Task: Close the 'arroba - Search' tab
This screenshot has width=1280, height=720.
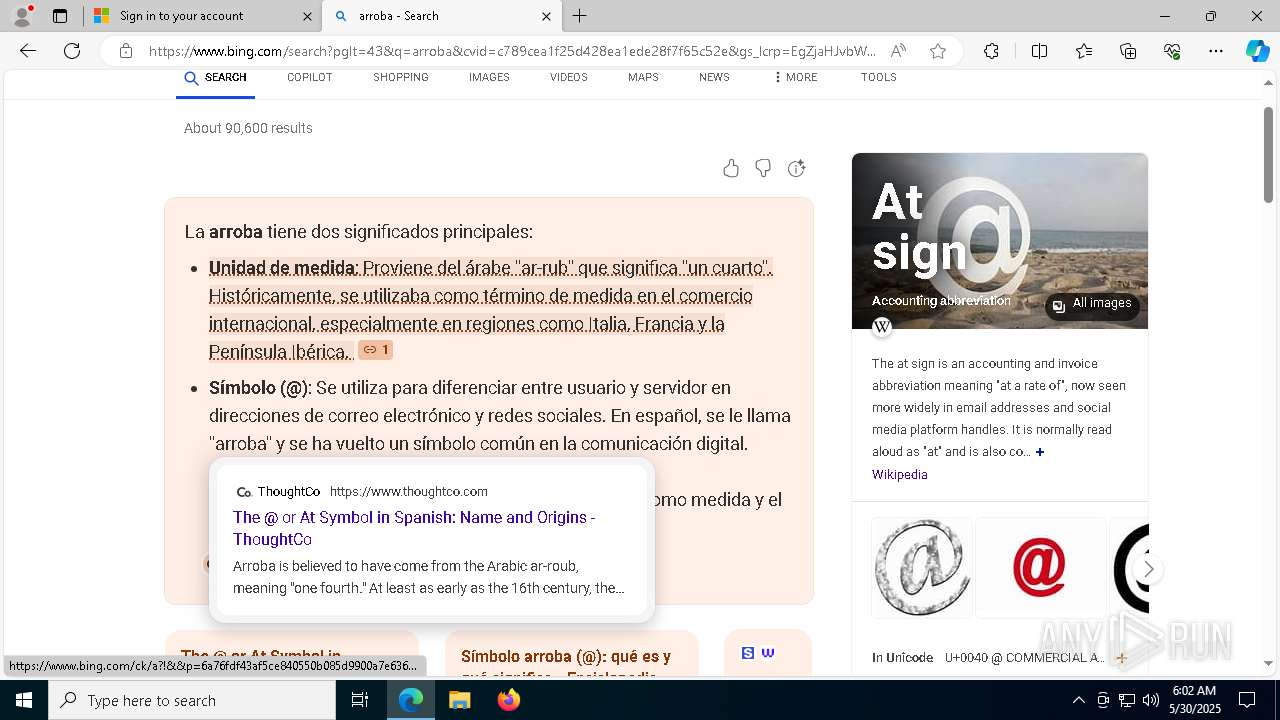Action: tap(546, 16)
